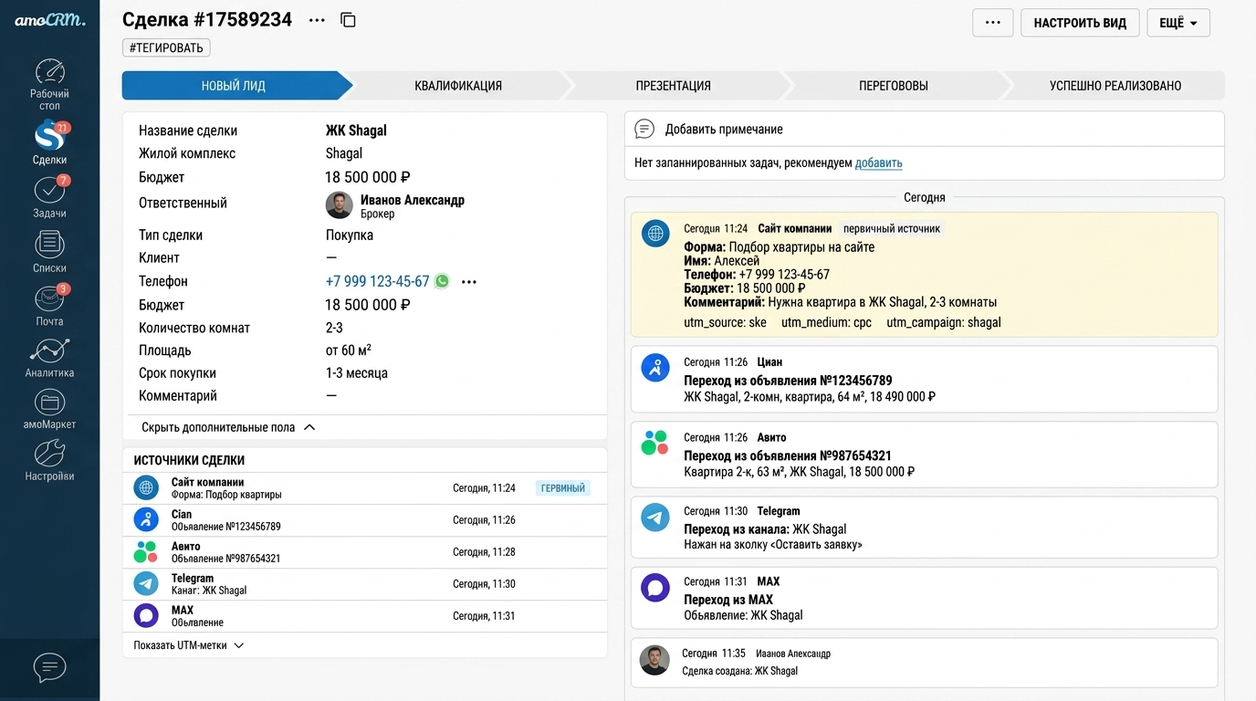This screenshot has width=1256, height=701.
Task: Copy the deal using icon next to title
Action: (x=348, y=20)
